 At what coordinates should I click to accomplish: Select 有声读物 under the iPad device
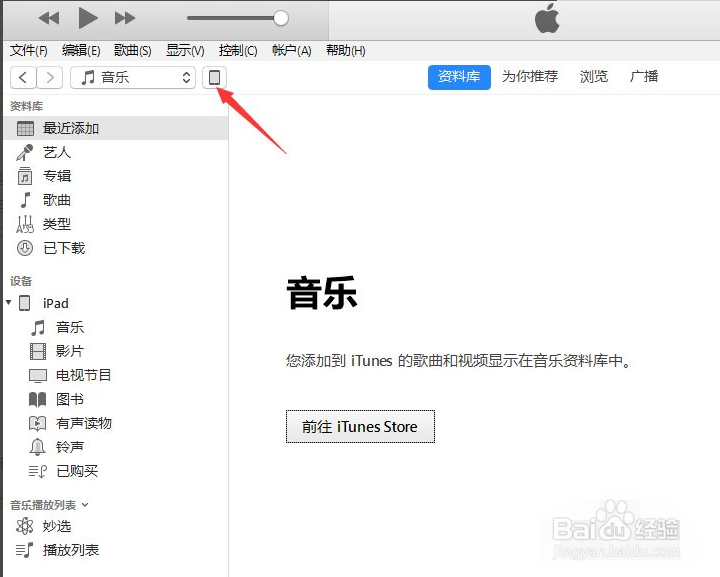[84, 423]
